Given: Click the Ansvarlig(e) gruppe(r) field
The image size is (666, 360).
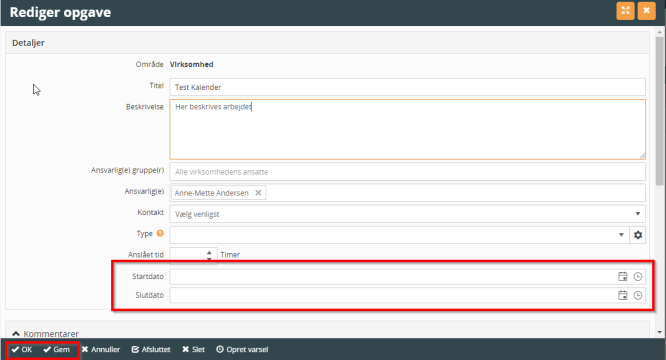Looking at the screenshot, I should pyautogui.click(x=407, y=172).
